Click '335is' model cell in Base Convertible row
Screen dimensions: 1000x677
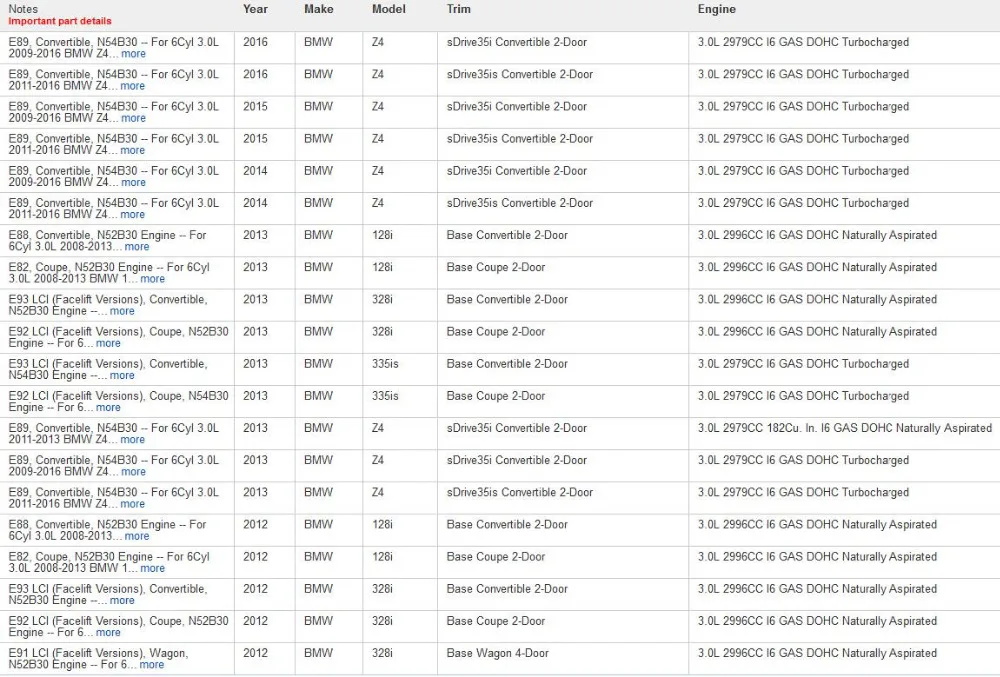click(x=385, y=363)
